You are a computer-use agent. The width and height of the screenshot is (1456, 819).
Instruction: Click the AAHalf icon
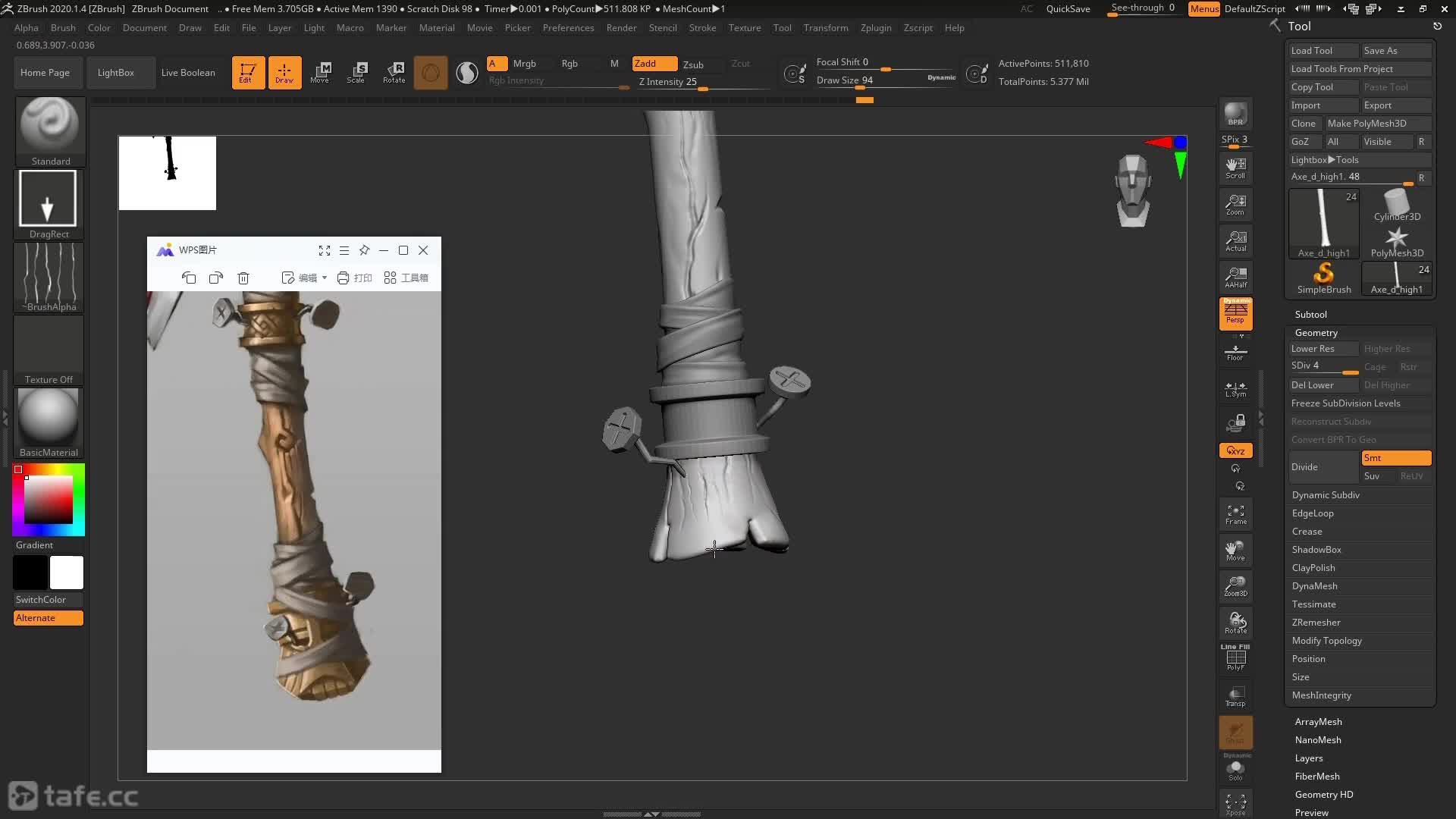[x=1235, y=278]
